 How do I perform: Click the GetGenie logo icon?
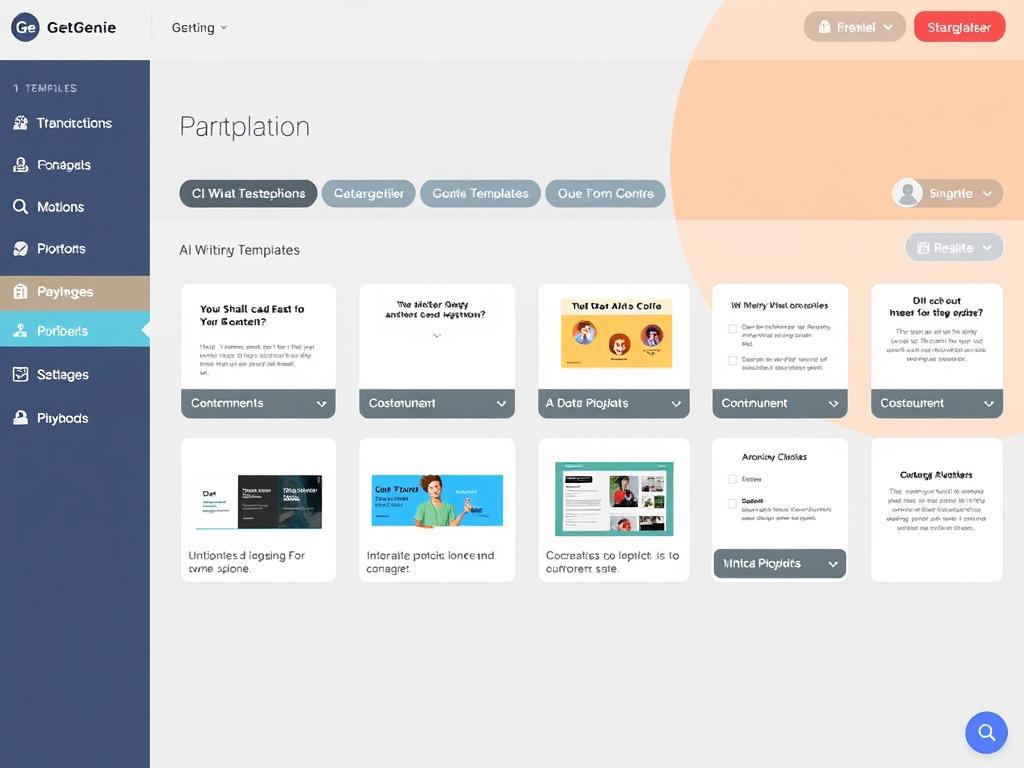[x=25, y=28]
